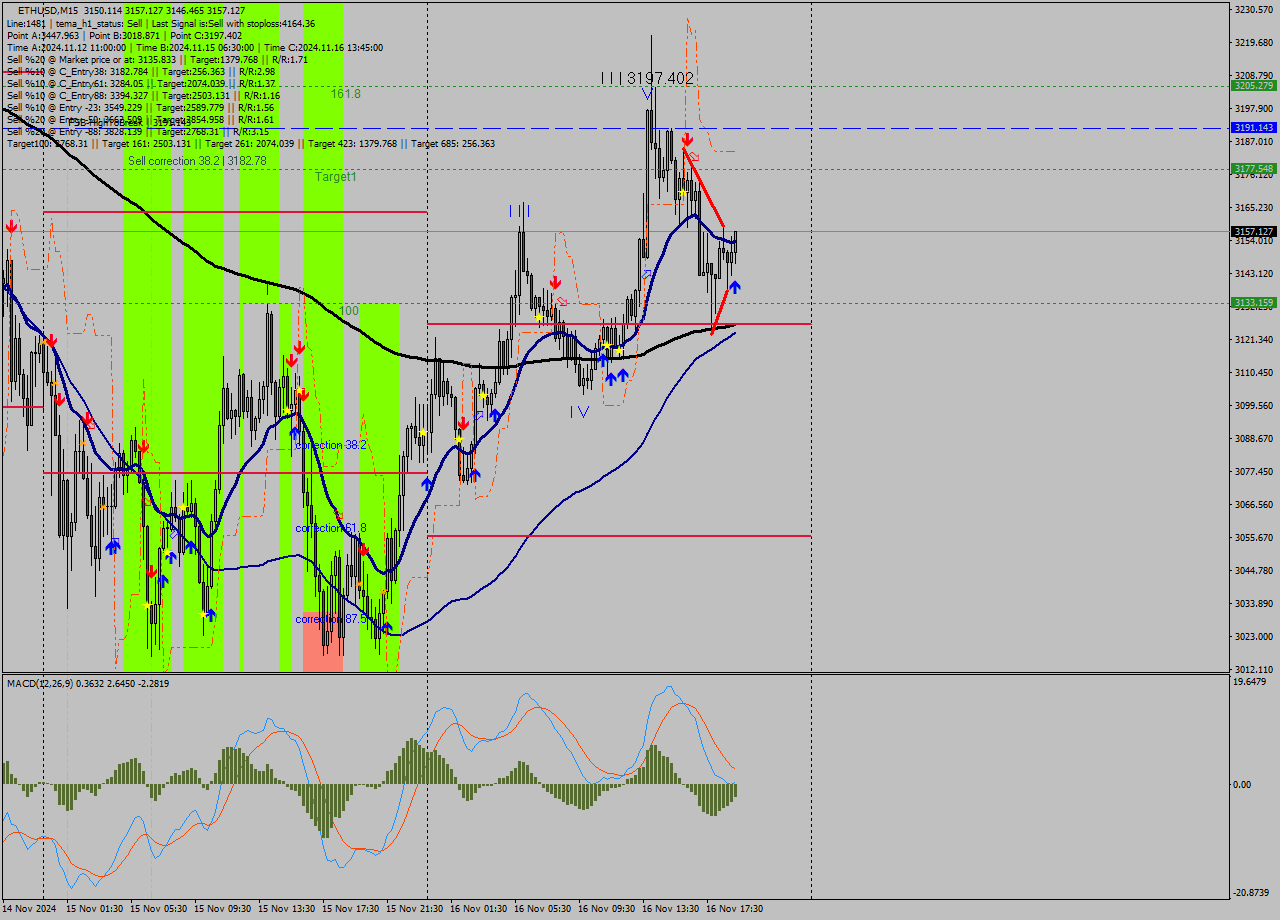Click the 3055.670 price axis label
This screenshot has height=920, width=1280.
[1254, 537]
